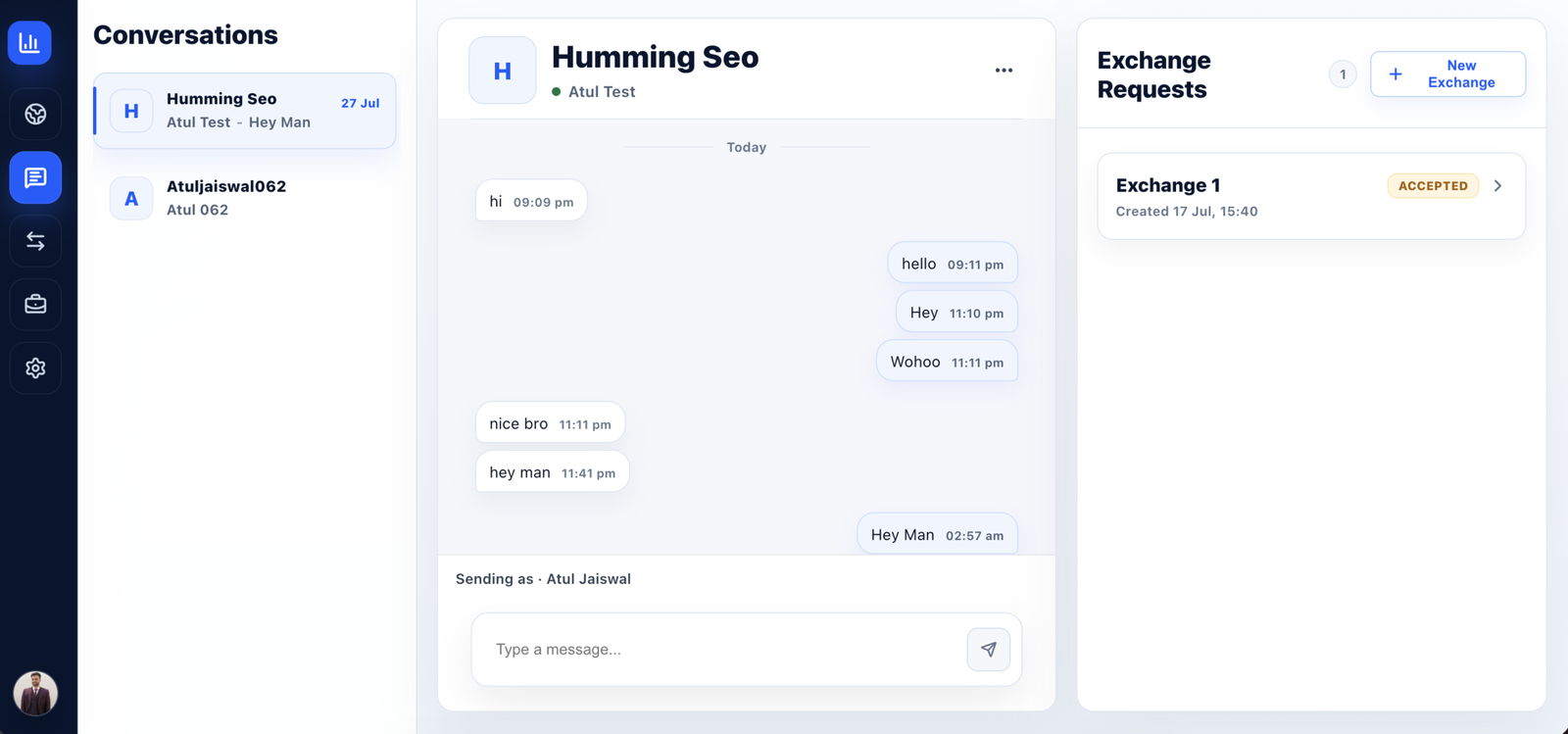Click the Wohoo message bubble

click(947, 362)
